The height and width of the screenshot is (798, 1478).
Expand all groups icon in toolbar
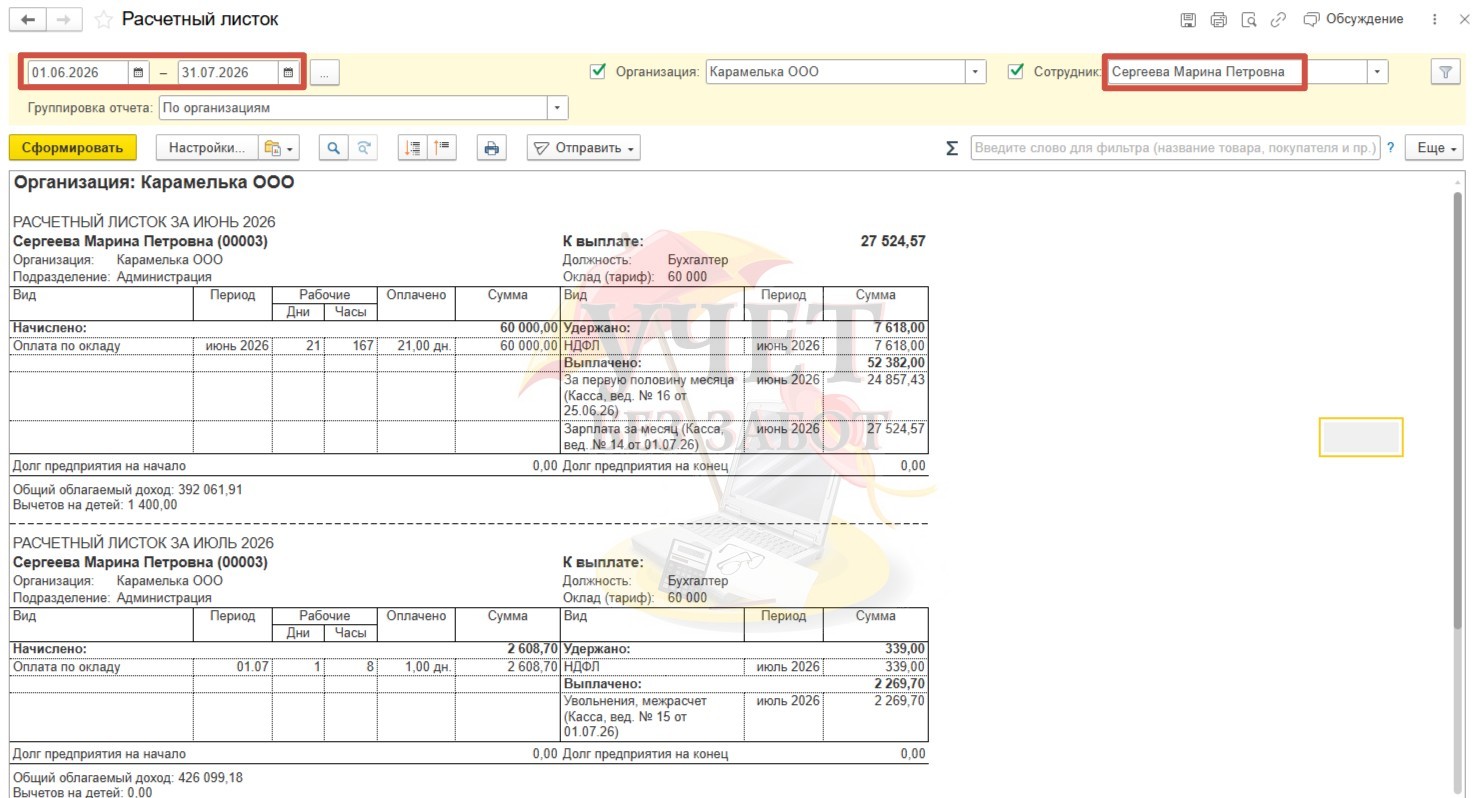pos(412,148)
